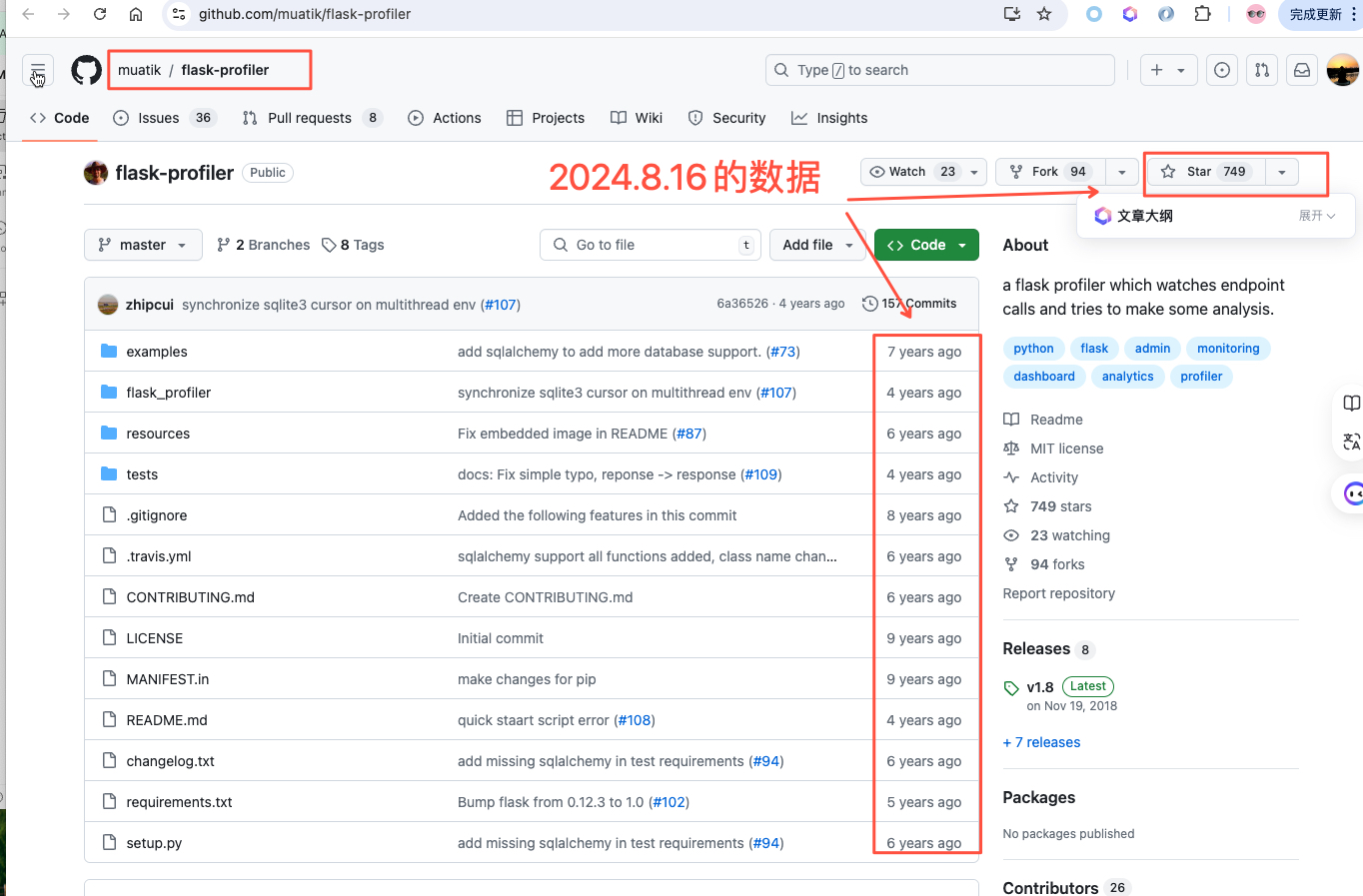1363x896 pixels.
Task: Open your profile avatar menu
Action: 1342,70
